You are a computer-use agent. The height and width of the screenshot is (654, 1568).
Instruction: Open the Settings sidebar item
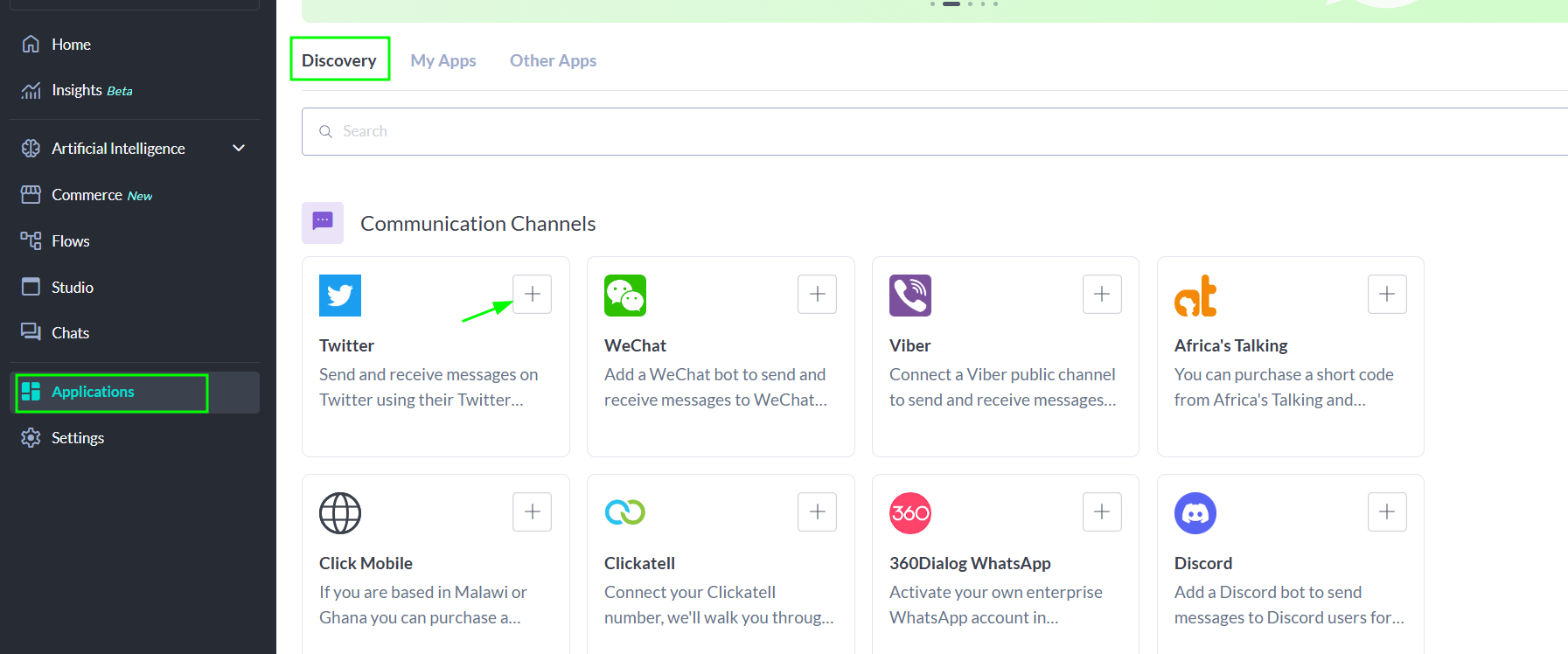pos(77,438)
